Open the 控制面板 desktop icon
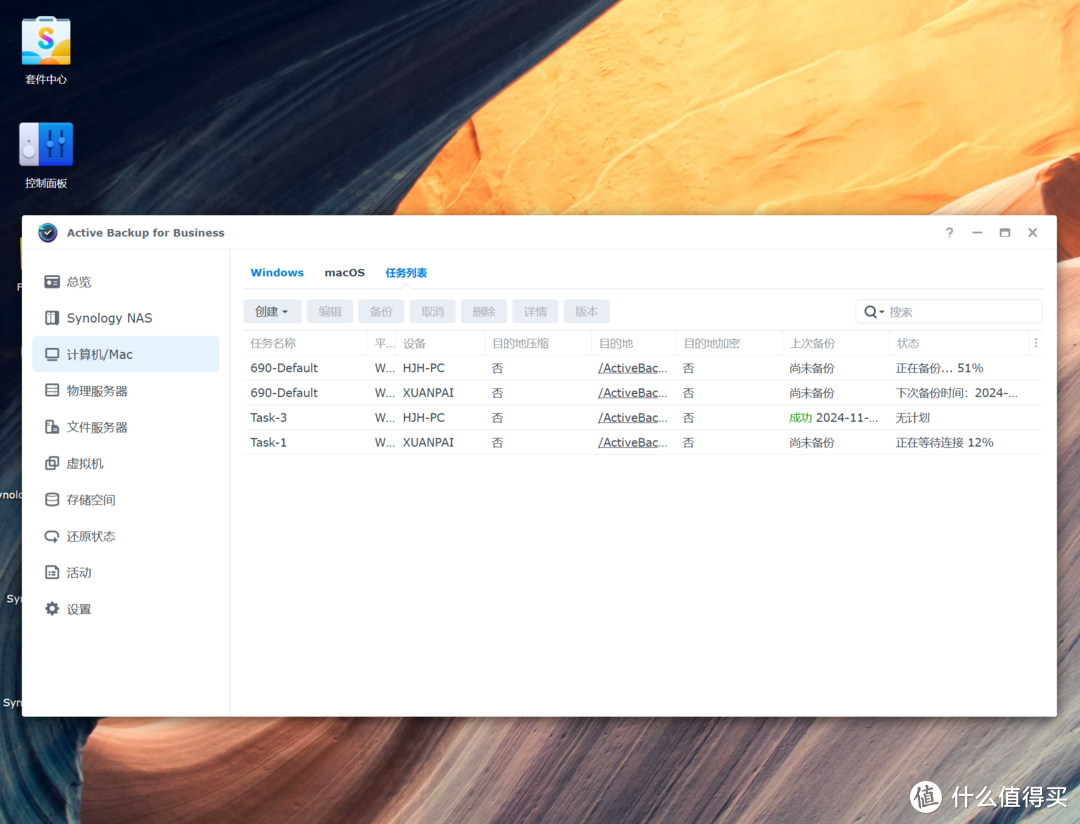The width and height of the screenshot is (1080, 824). coord(46,146)
